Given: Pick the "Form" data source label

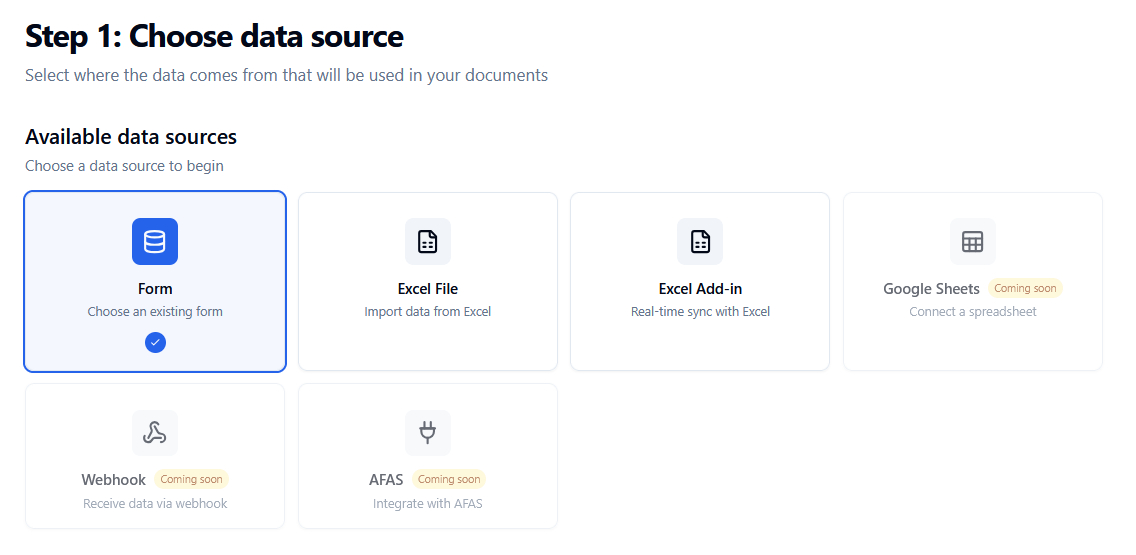Looking at the screenshot, I should tap(155, 289).
